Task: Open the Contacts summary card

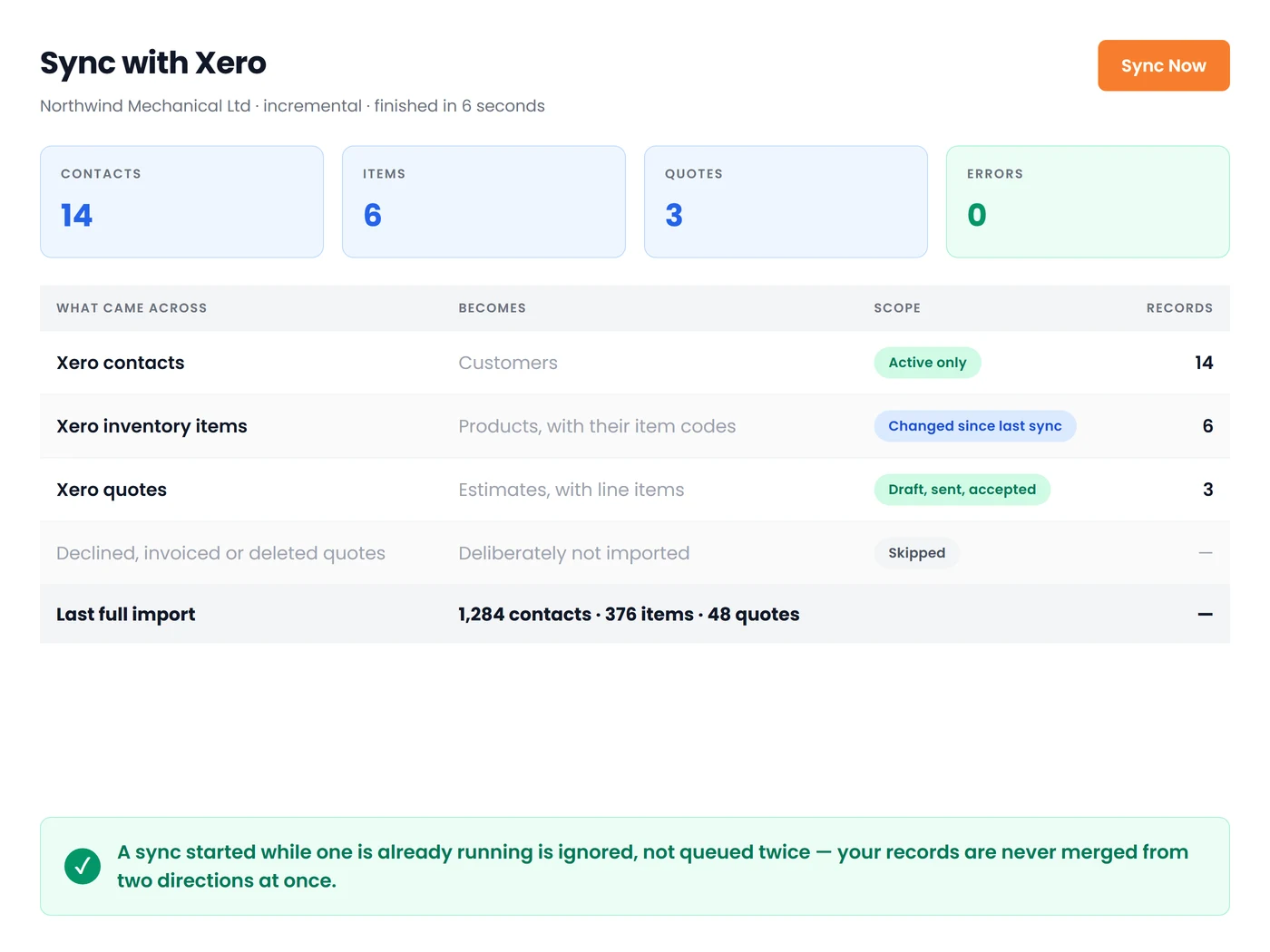Action: tap(181, 201)
